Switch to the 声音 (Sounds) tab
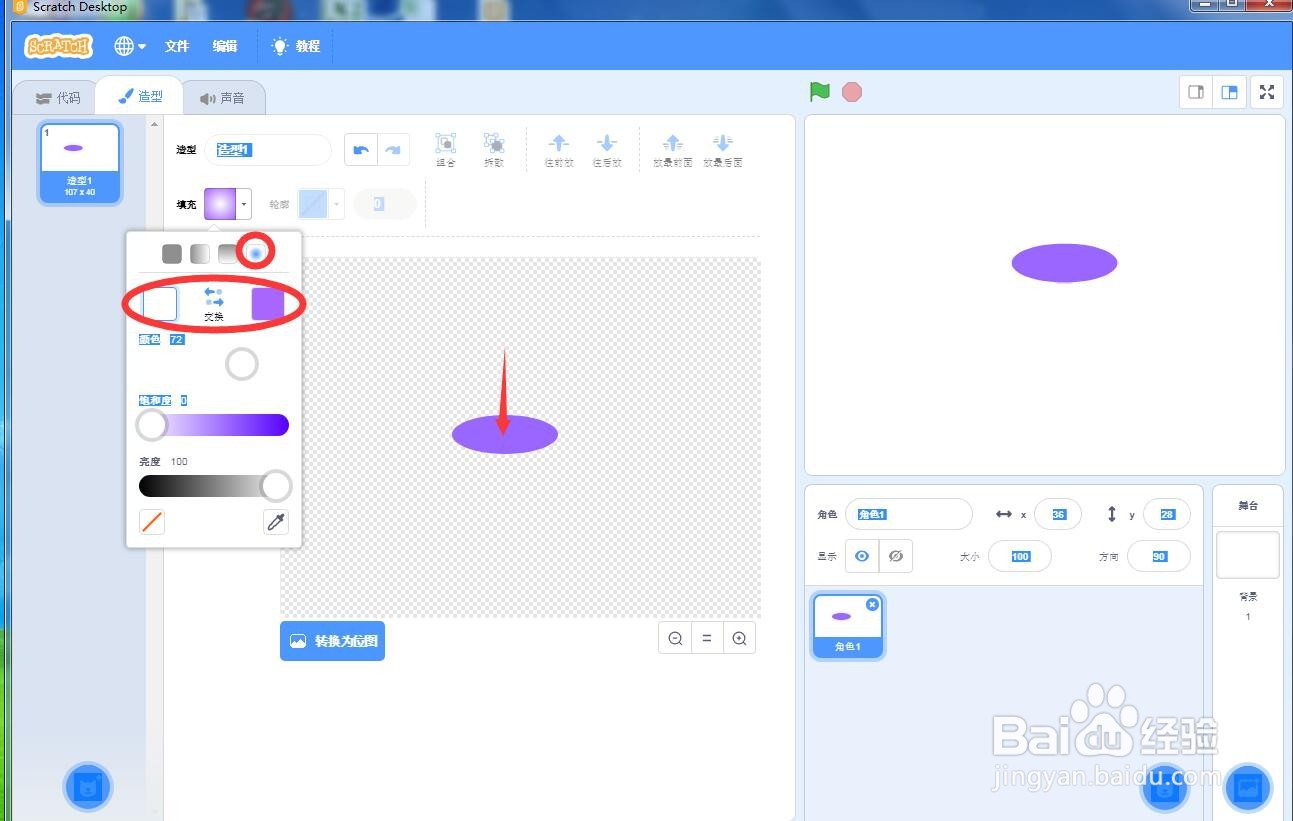 point(222,98)
